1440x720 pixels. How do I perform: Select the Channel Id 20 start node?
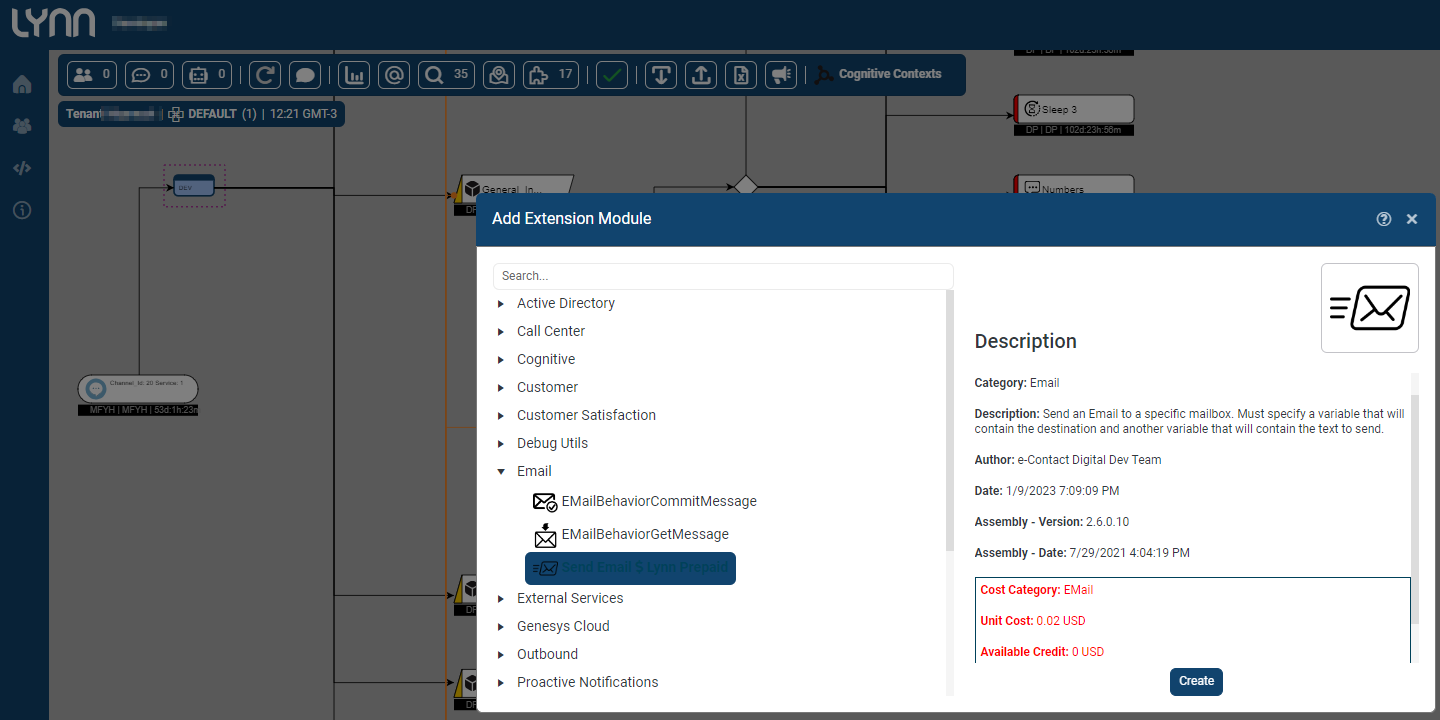(x=138, y=389)
